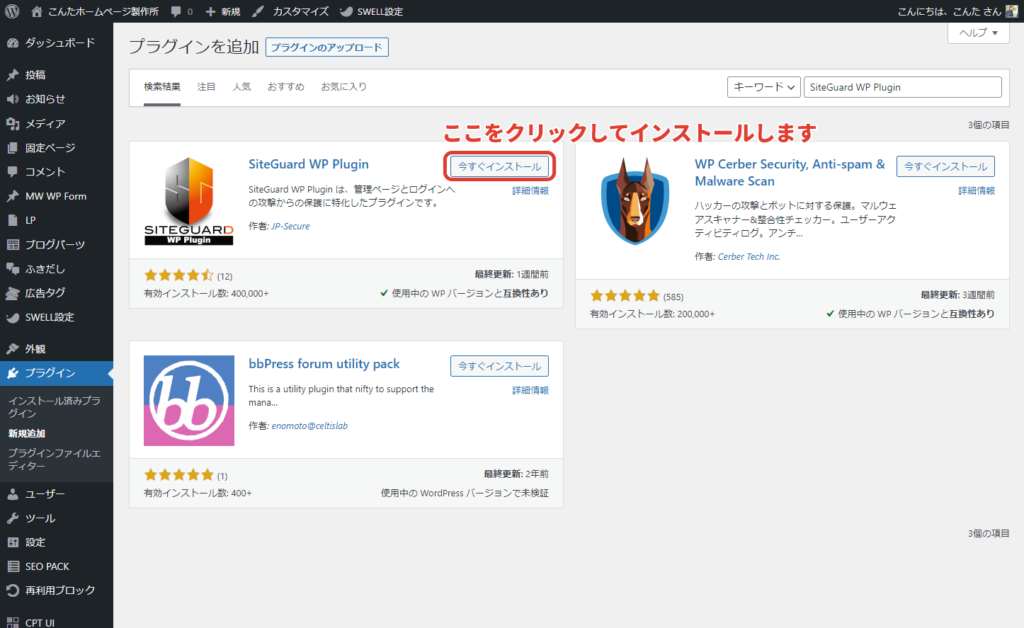Install WP Cerber Security plugin now
Viewport: 1024px width, 628px height.
(x=946, y=166)
